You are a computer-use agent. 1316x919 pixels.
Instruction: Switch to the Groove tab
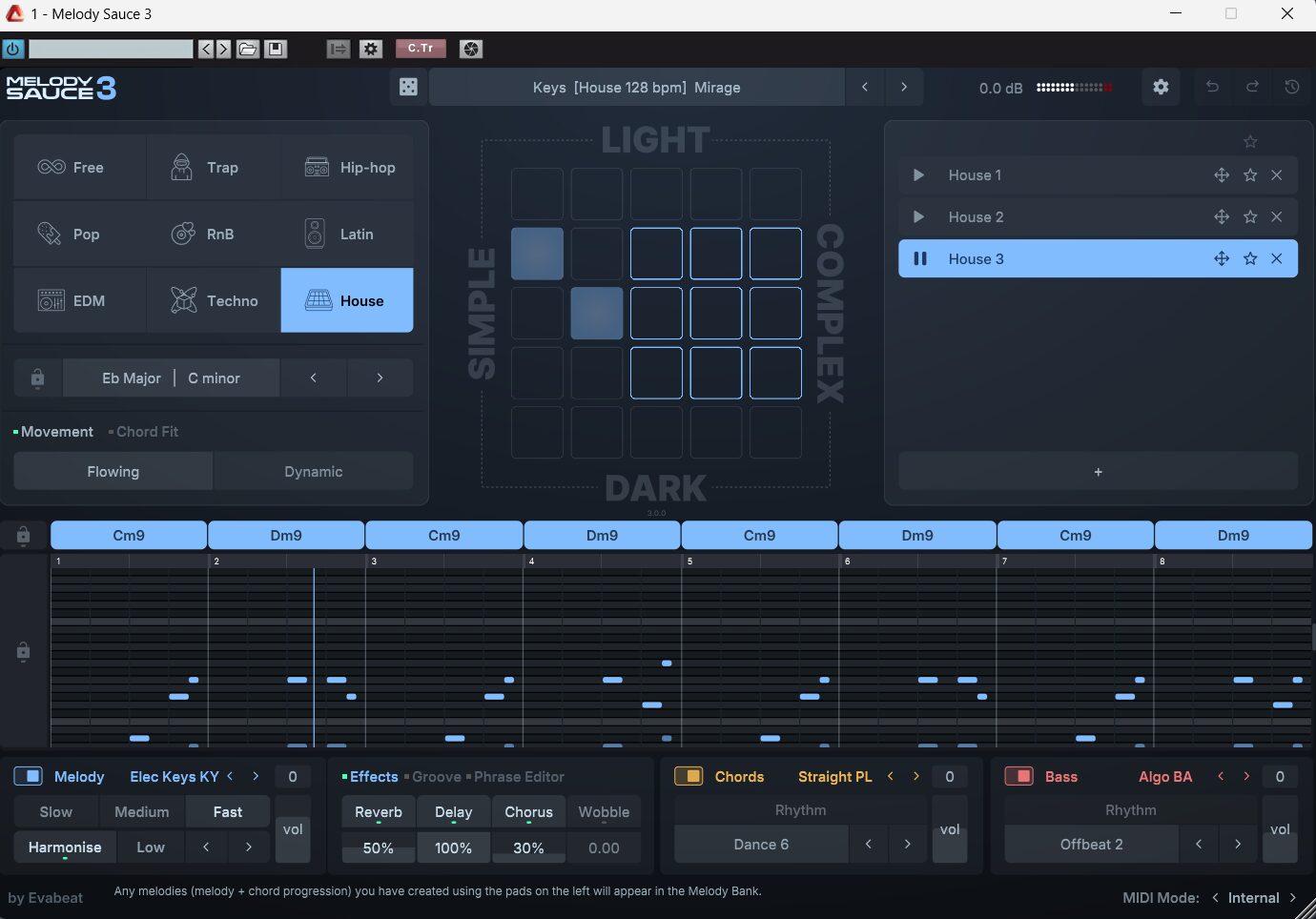point(436,777)
